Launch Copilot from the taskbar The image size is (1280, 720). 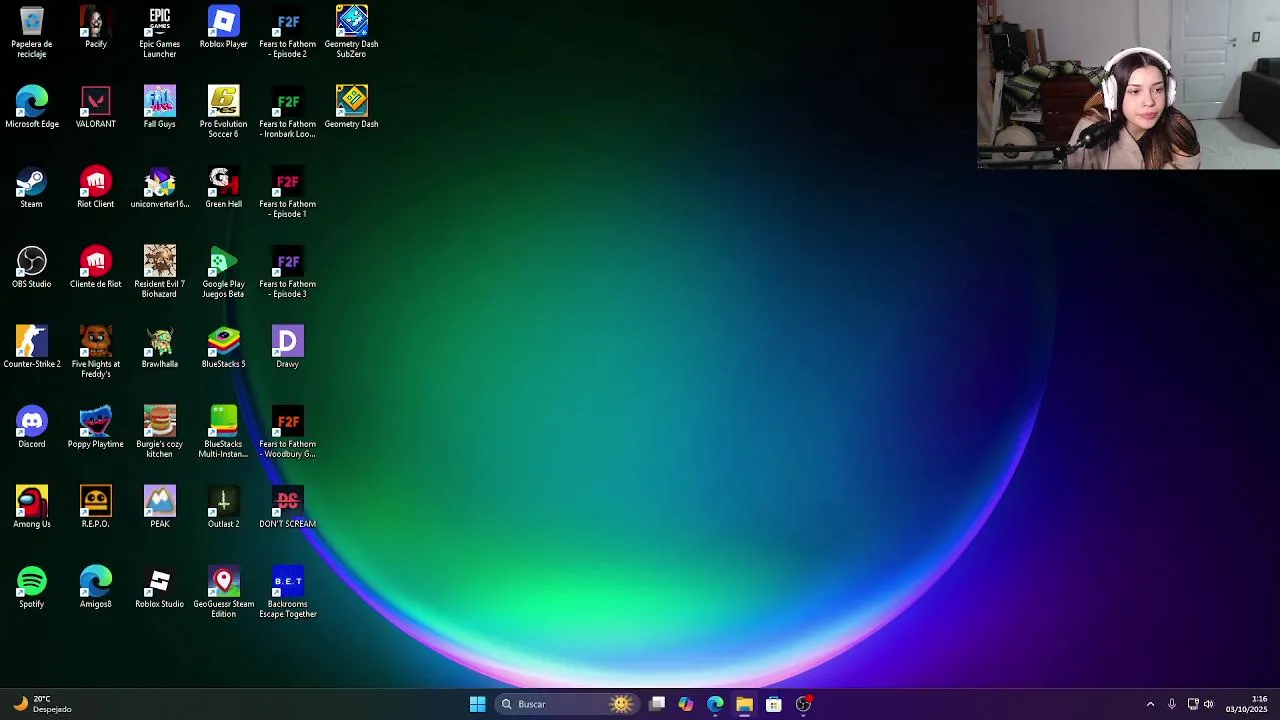click(x=686, y=704)
